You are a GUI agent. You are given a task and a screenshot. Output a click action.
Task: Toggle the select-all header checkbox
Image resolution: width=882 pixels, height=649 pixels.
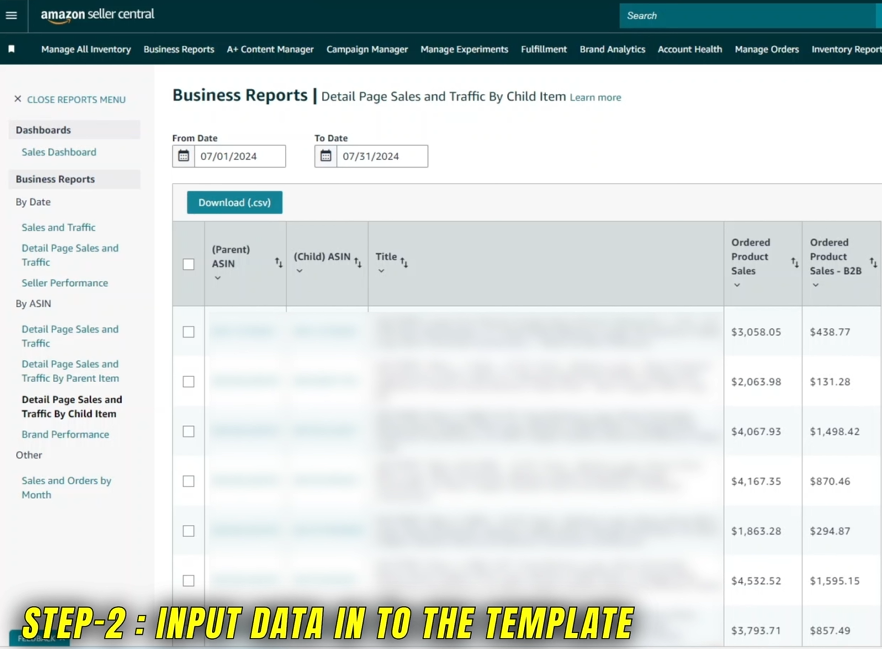point(188,264)
